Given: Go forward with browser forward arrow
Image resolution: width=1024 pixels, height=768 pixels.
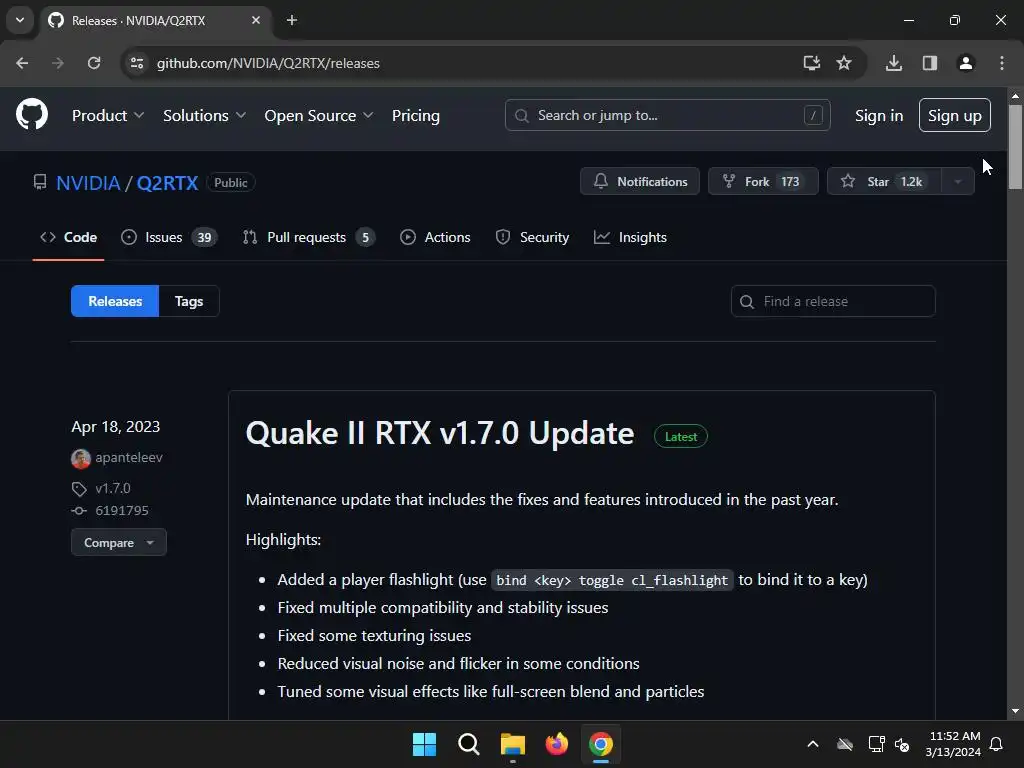Looking at the screenshot, I should [x=58, y=63].
